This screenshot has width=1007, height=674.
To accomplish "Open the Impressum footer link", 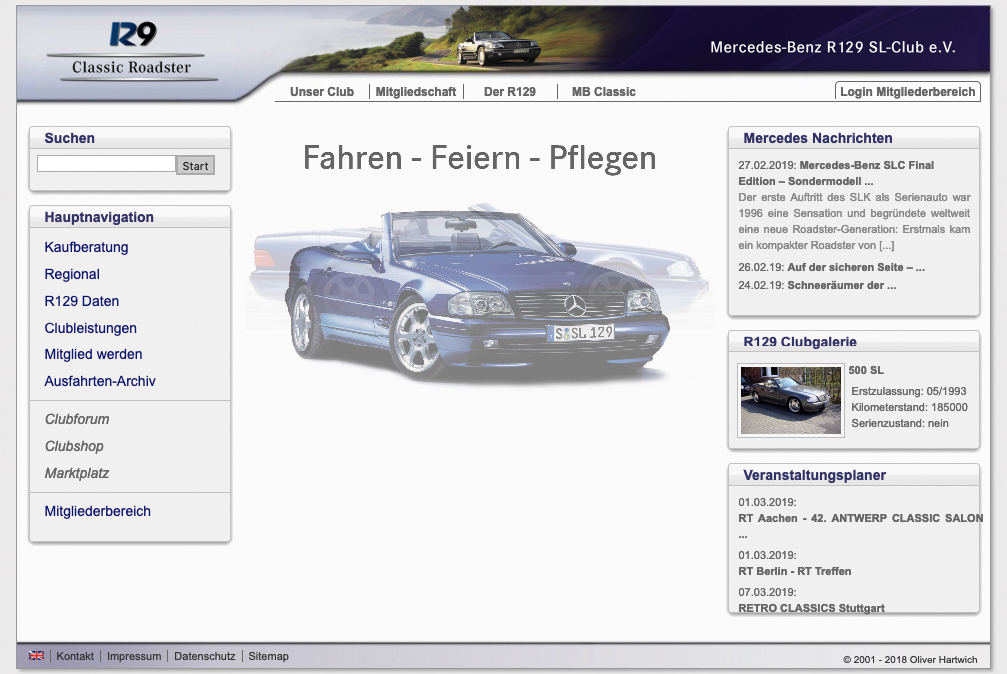I will point(134,656).
